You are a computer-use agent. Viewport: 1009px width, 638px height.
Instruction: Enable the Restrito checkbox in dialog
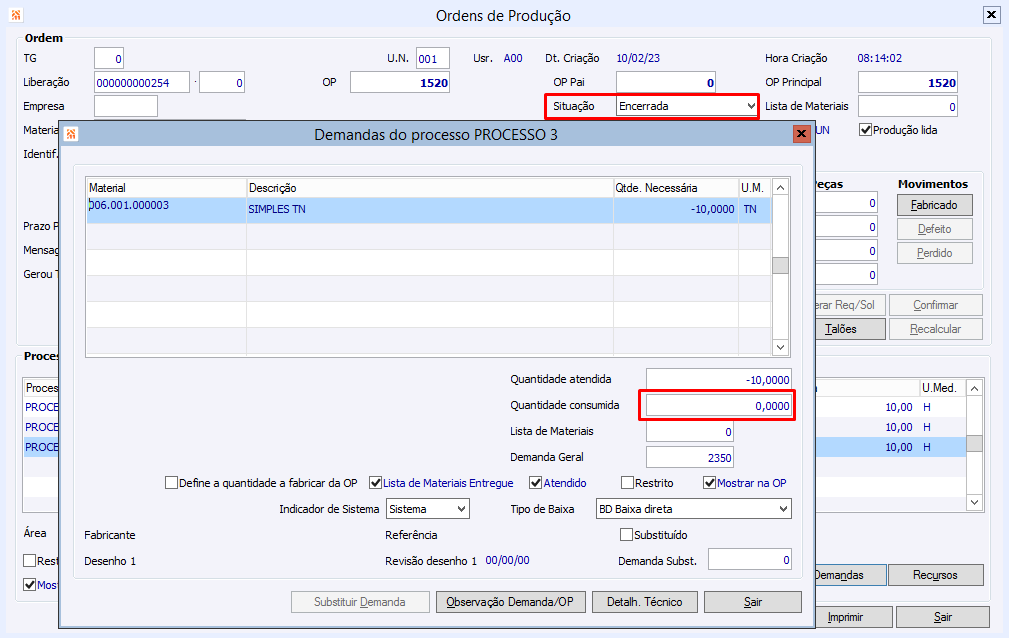[x=627, y=483]
